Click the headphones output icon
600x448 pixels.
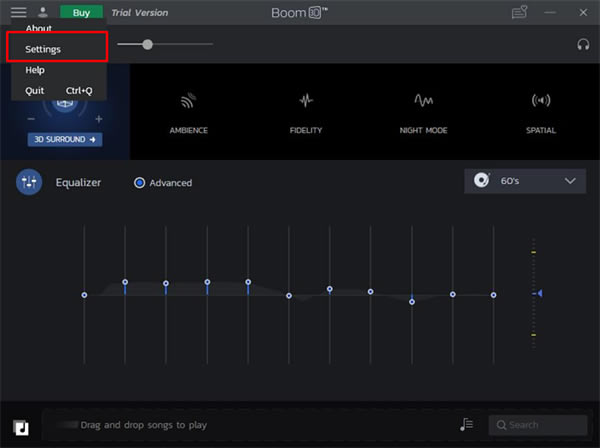coord(583,45)
